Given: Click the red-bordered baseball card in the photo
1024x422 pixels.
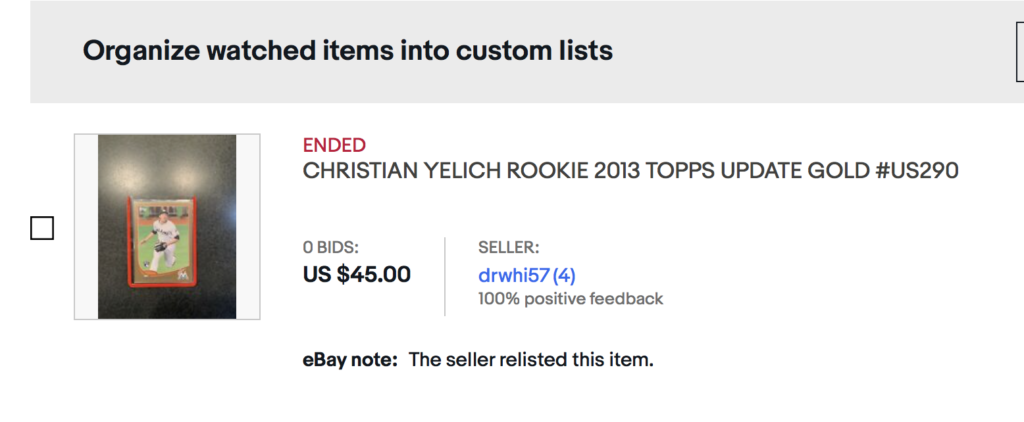Looking at the screenshot, I should pyautogui.click(x=160, y=241).
